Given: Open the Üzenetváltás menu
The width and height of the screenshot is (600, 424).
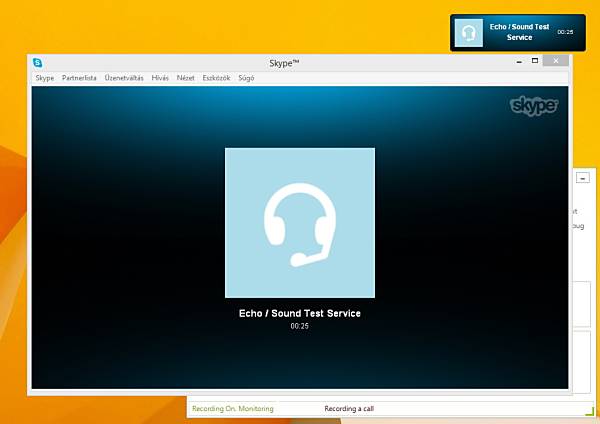Looking at the screenshot, I should click(x=124, y=78).
